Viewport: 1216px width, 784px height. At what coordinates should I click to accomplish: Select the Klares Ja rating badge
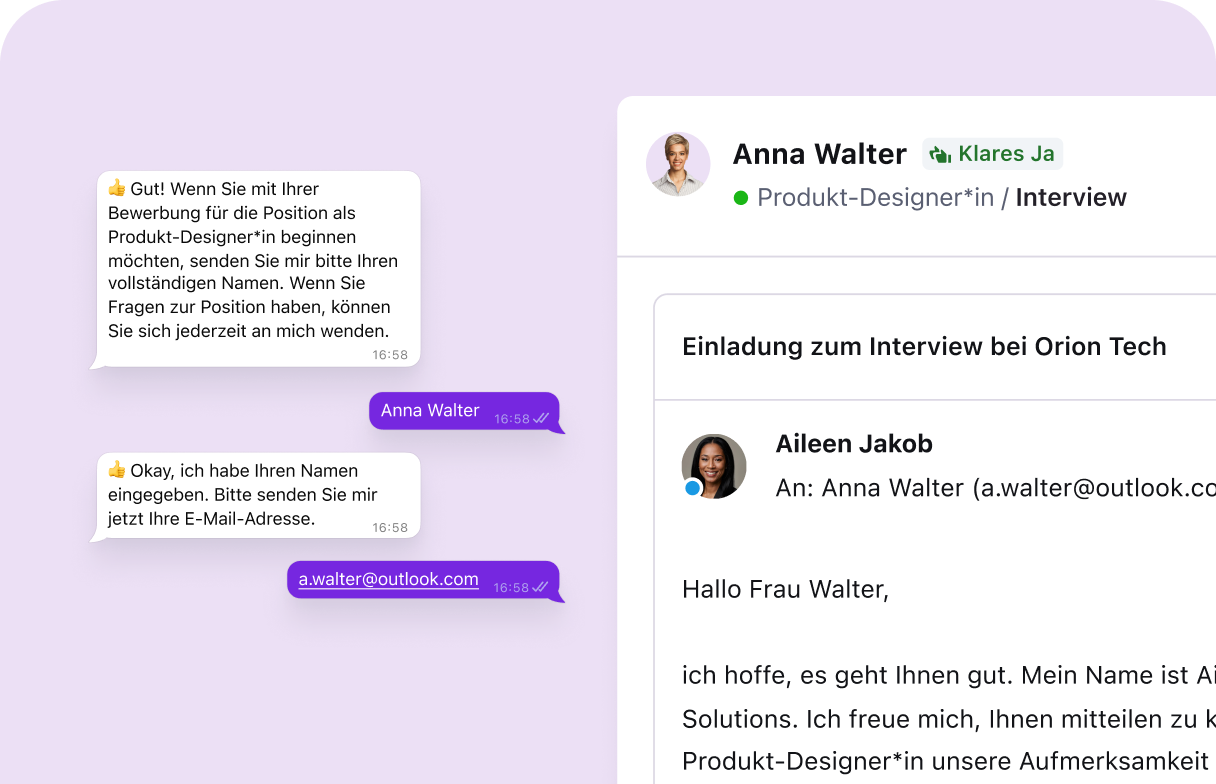[992, 154]
